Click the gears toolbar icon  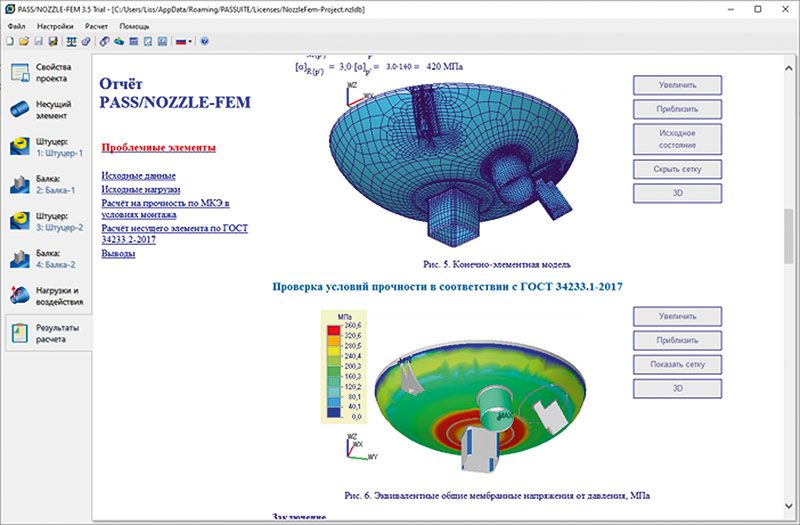click(x=86, y=42)
